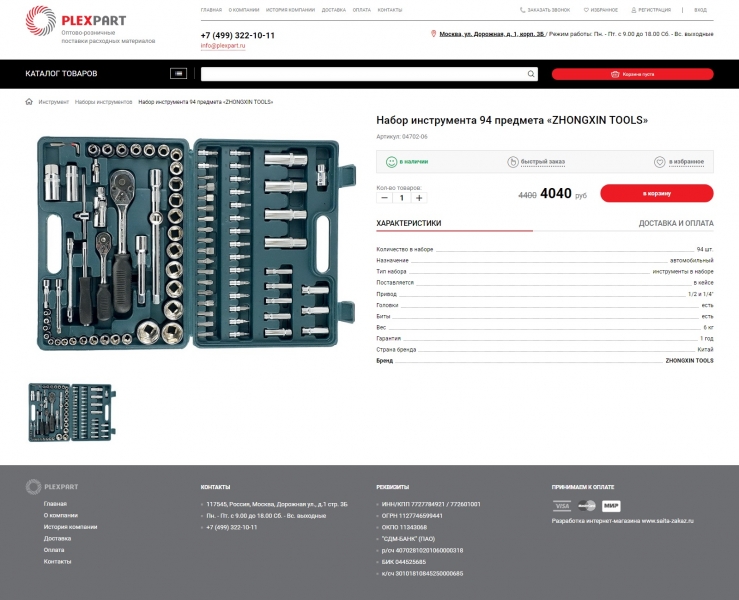Click the МИР payment icon in footer
This screenshot has height=600, width=739.
(611, 506)
